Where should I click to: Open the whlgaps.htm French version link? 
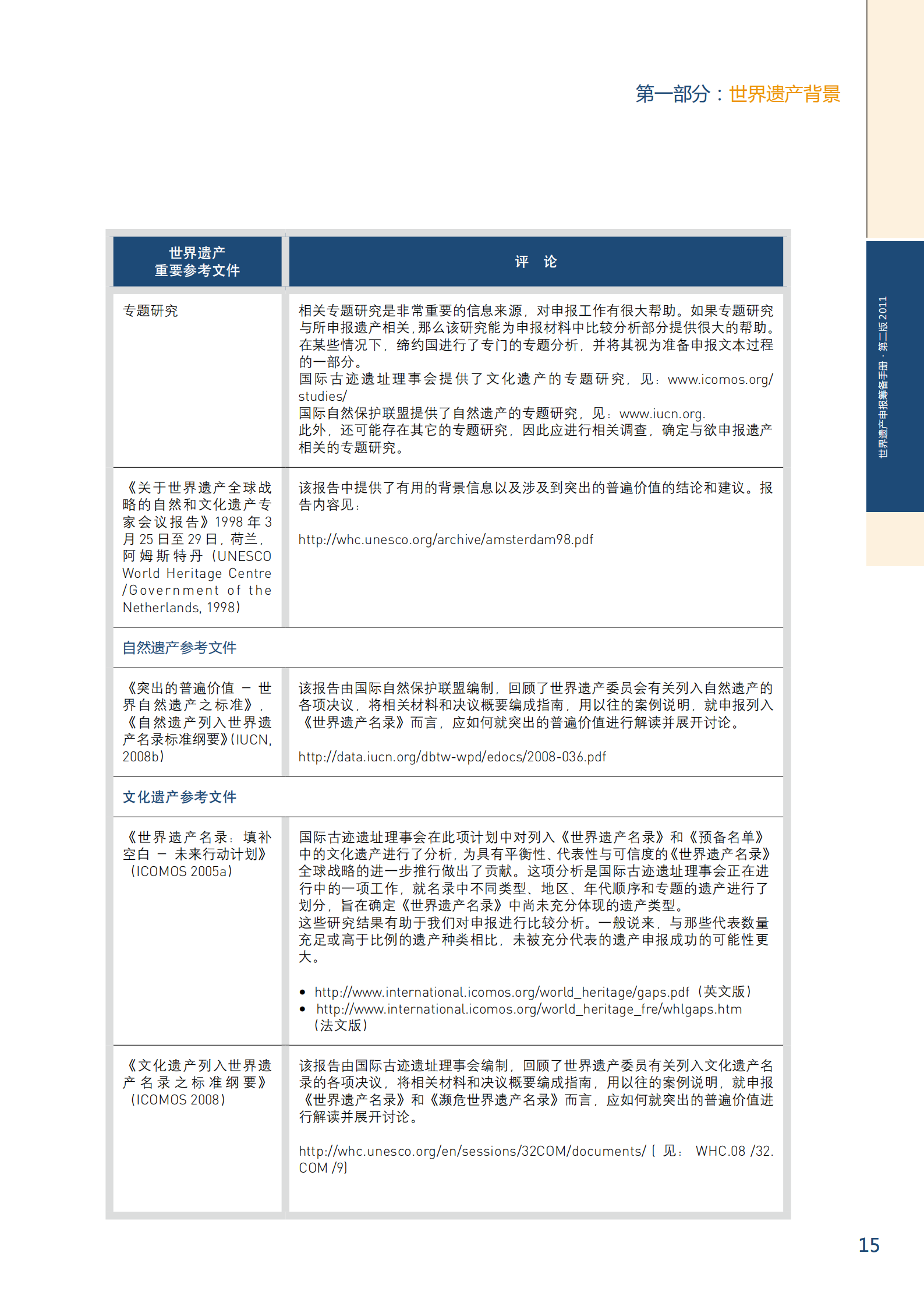(x=529, y=1009)
